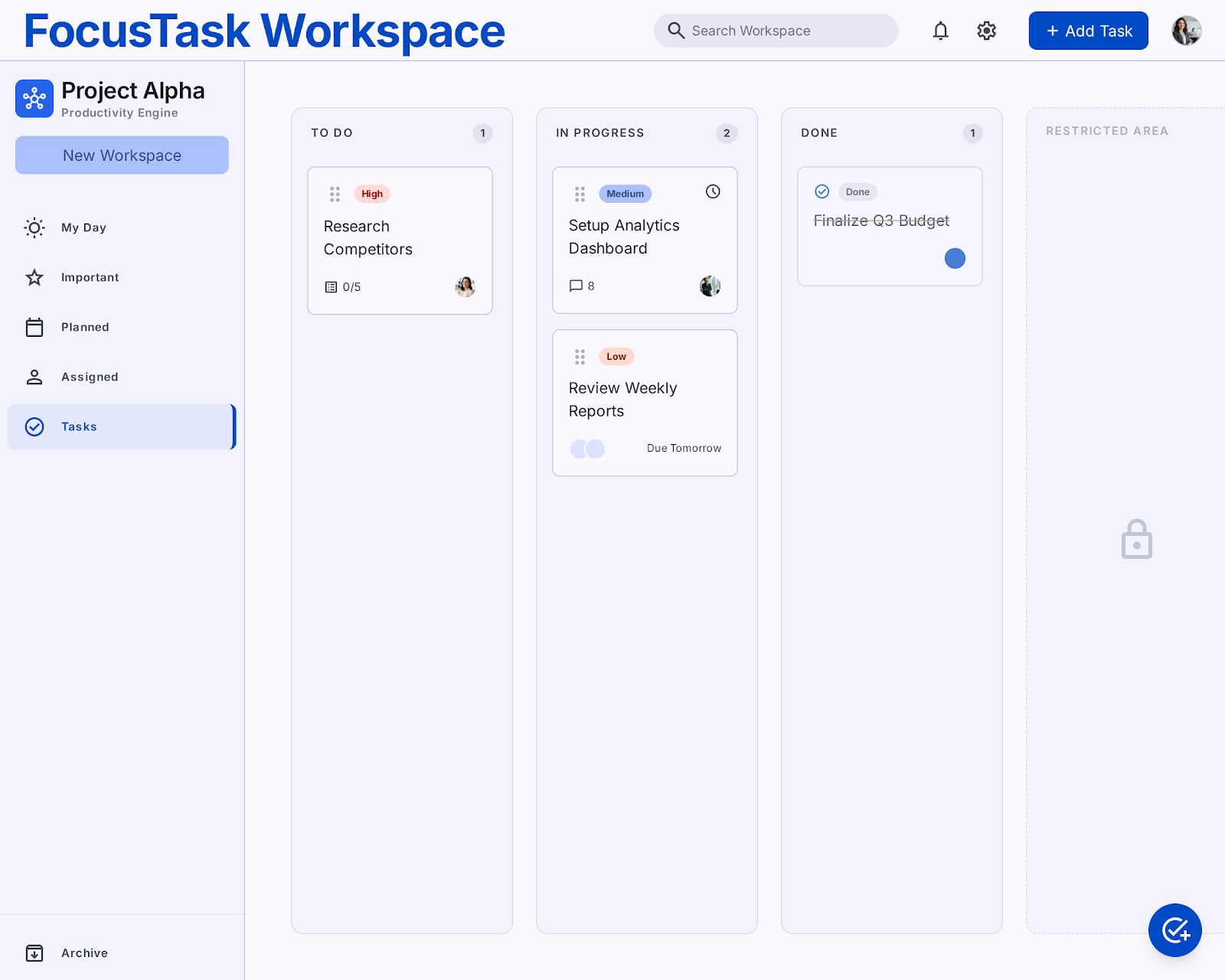
Task: Click floating add-task checkmark button
Action: click(1175, 930)
